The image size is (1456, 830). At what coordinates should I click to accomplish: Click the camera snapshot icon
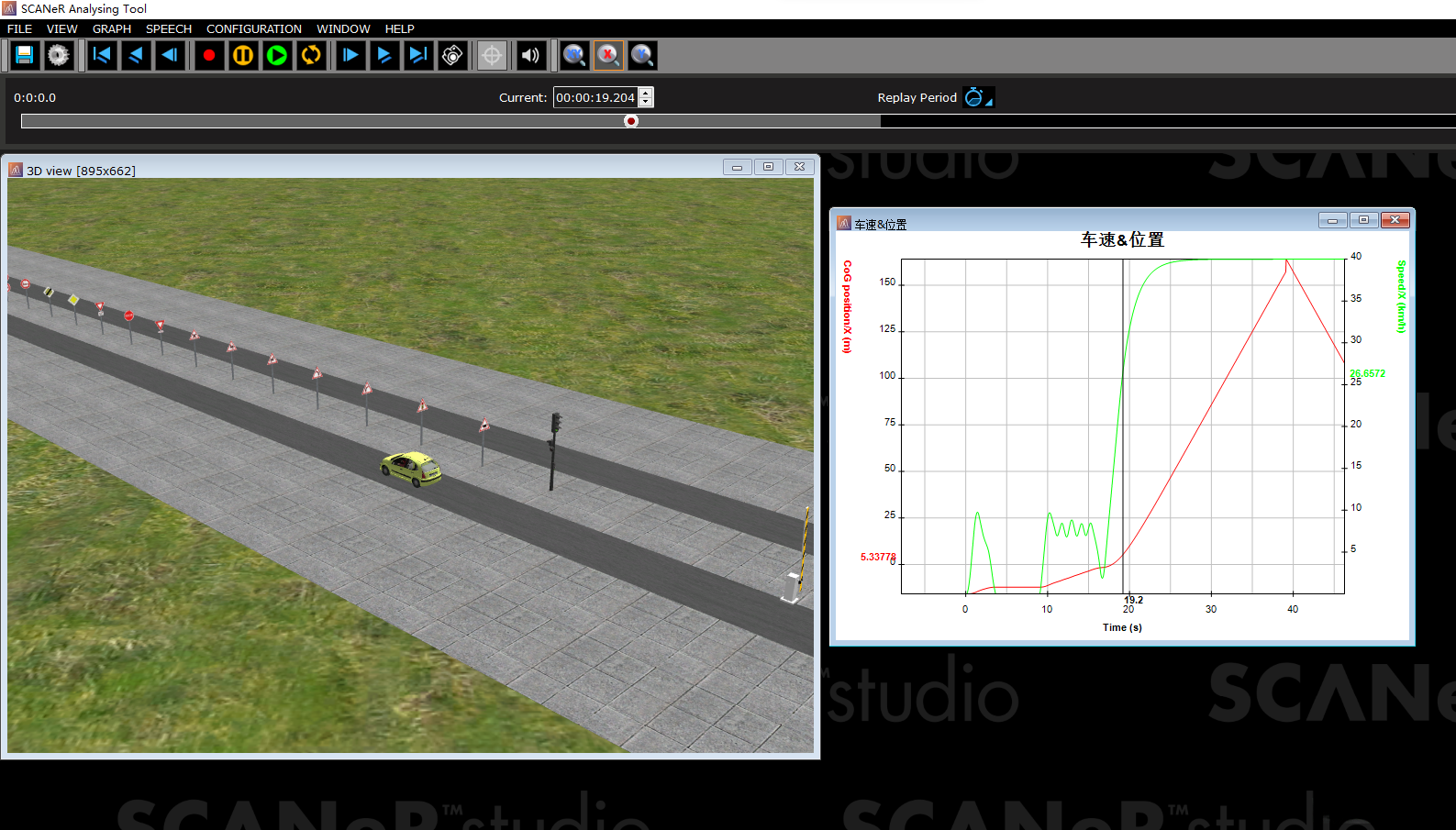452,55
